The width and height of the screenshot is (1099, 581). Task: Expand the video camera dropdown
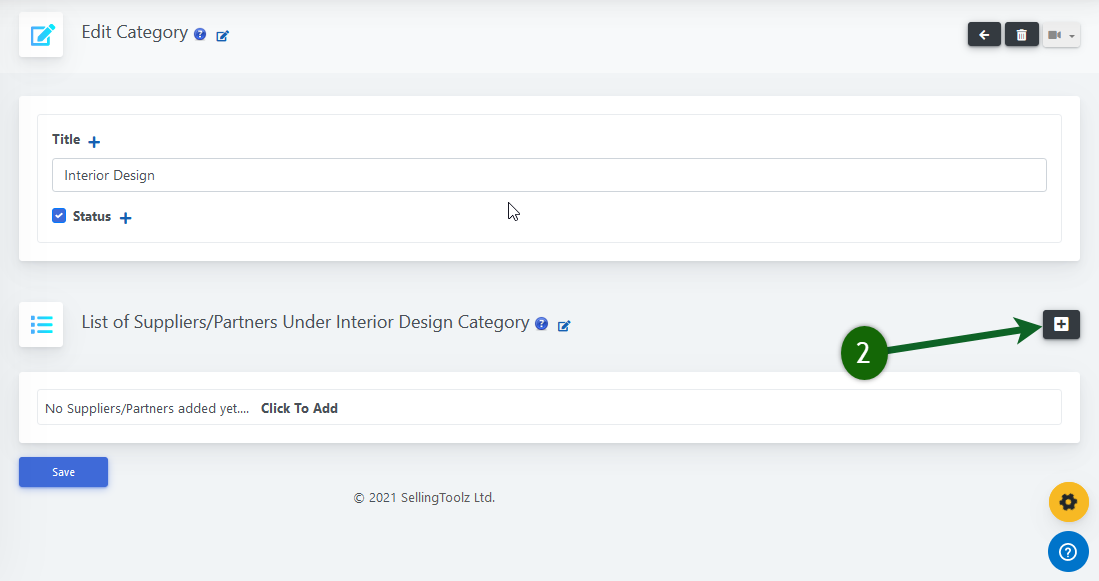click(1061, 35)
